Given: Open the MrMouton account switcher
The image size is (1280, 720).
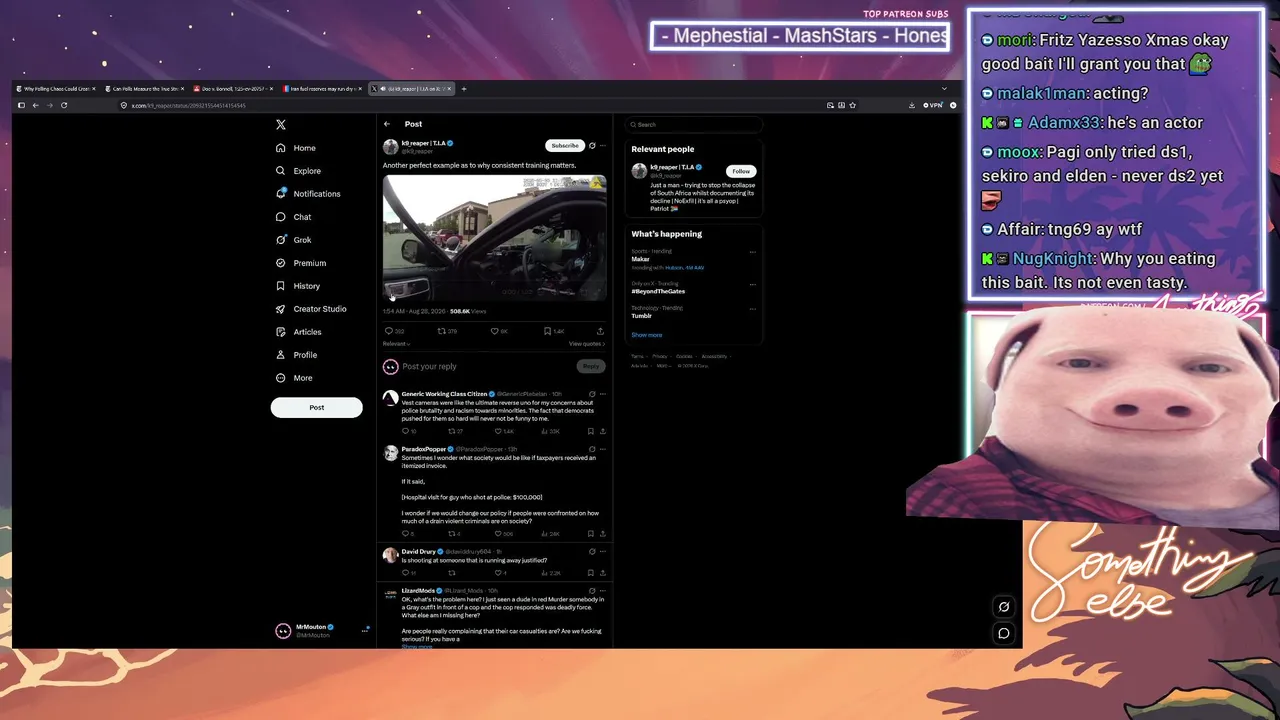Looking at the screenshot, I should [x=322, y=630].
